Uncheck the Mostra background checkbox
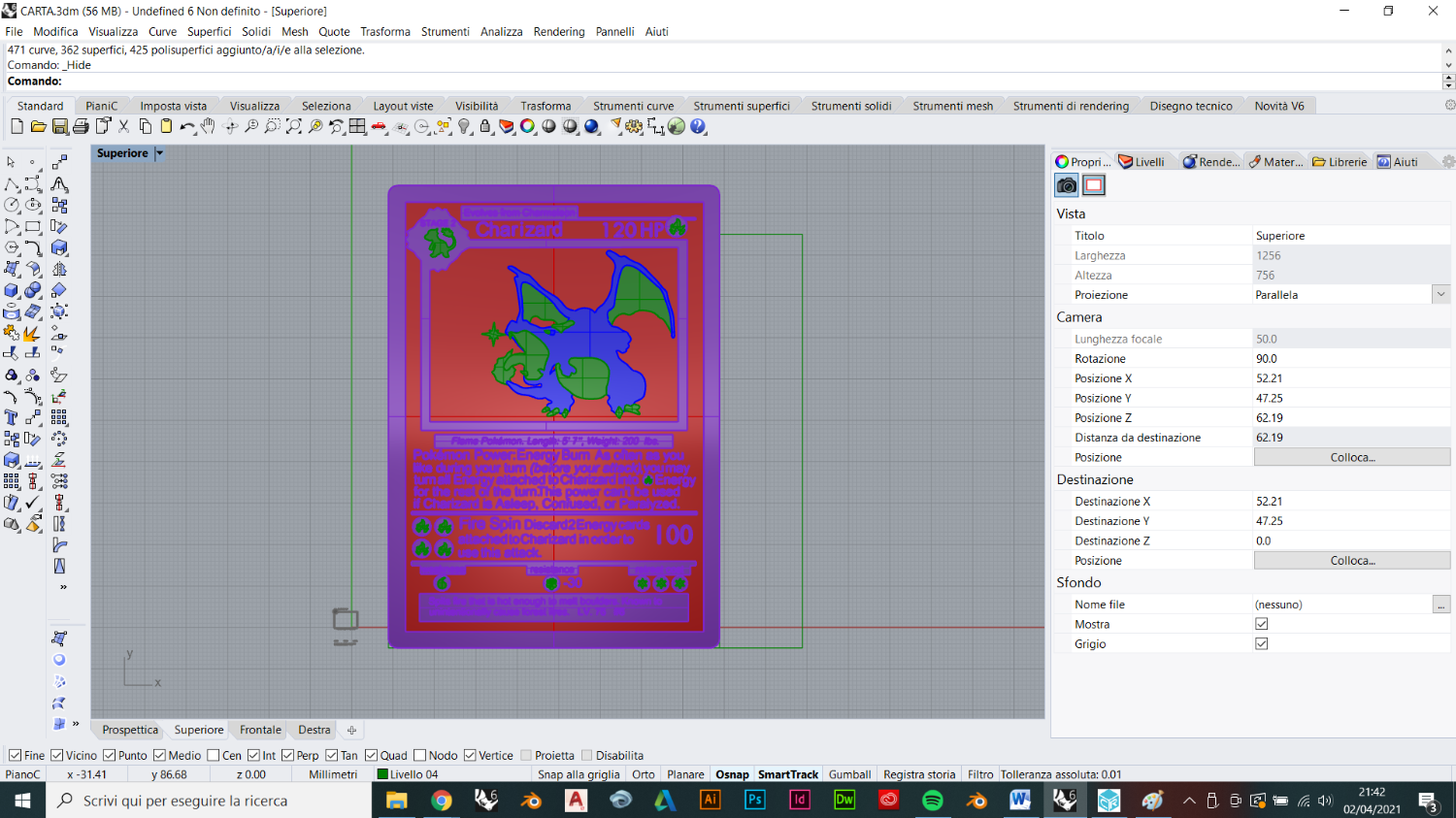Image resolution: width=1456 pixels, height=818 pixels. coord(1262,624)
